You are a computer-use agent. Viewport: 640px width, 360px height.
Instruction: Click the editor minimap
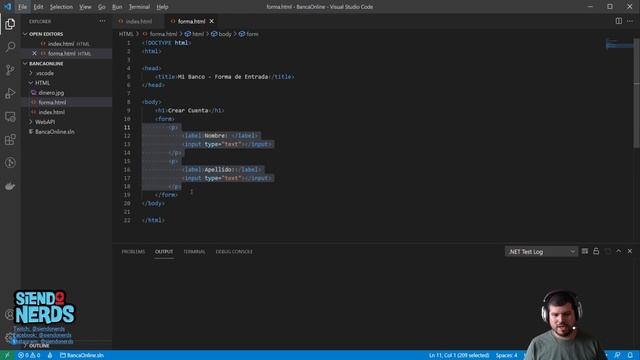[x=619, y=44]
